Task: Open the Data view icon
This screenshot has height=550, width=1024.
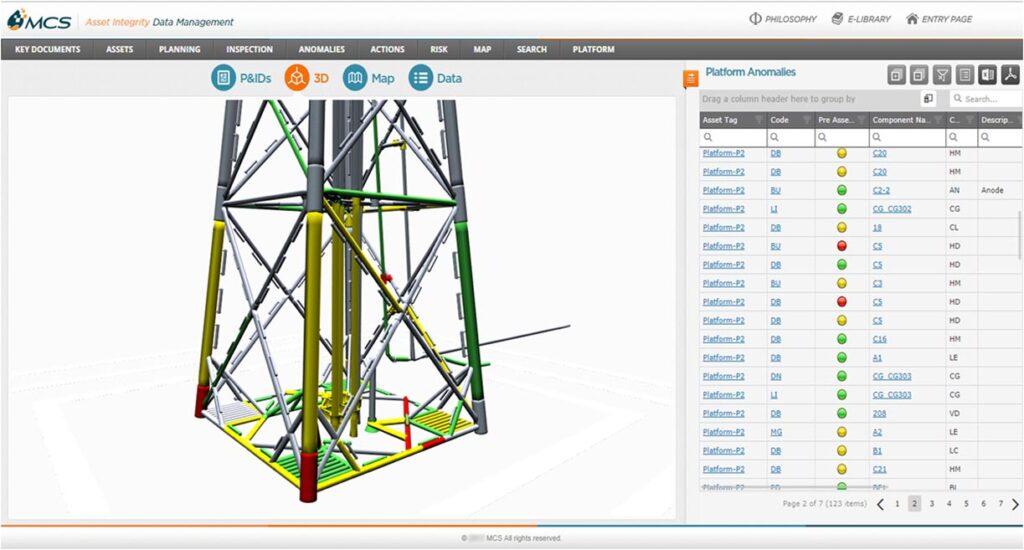Action: (420, 78)
